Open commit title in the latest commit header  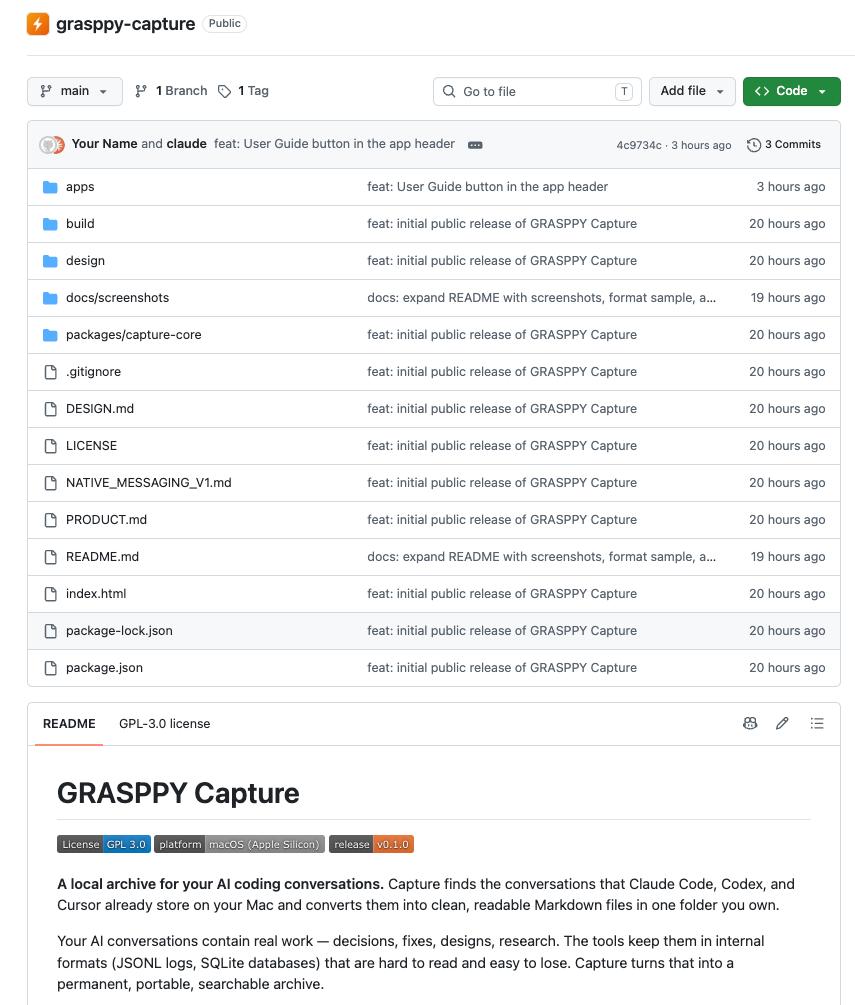(334, 144)
